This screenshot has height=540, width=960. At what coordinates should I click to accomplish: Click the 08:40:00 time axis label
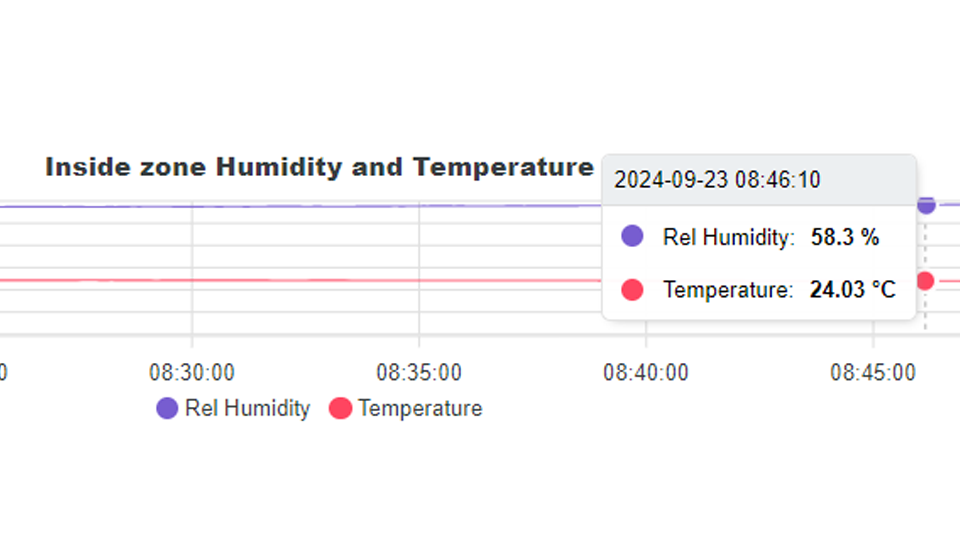tap(646, 372)
